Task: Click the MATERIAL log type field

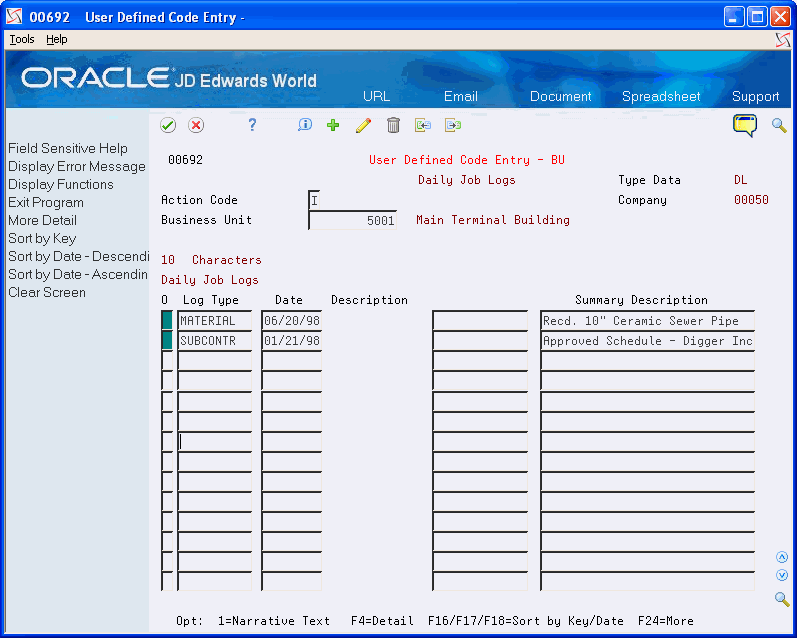Action: point(214,321)
